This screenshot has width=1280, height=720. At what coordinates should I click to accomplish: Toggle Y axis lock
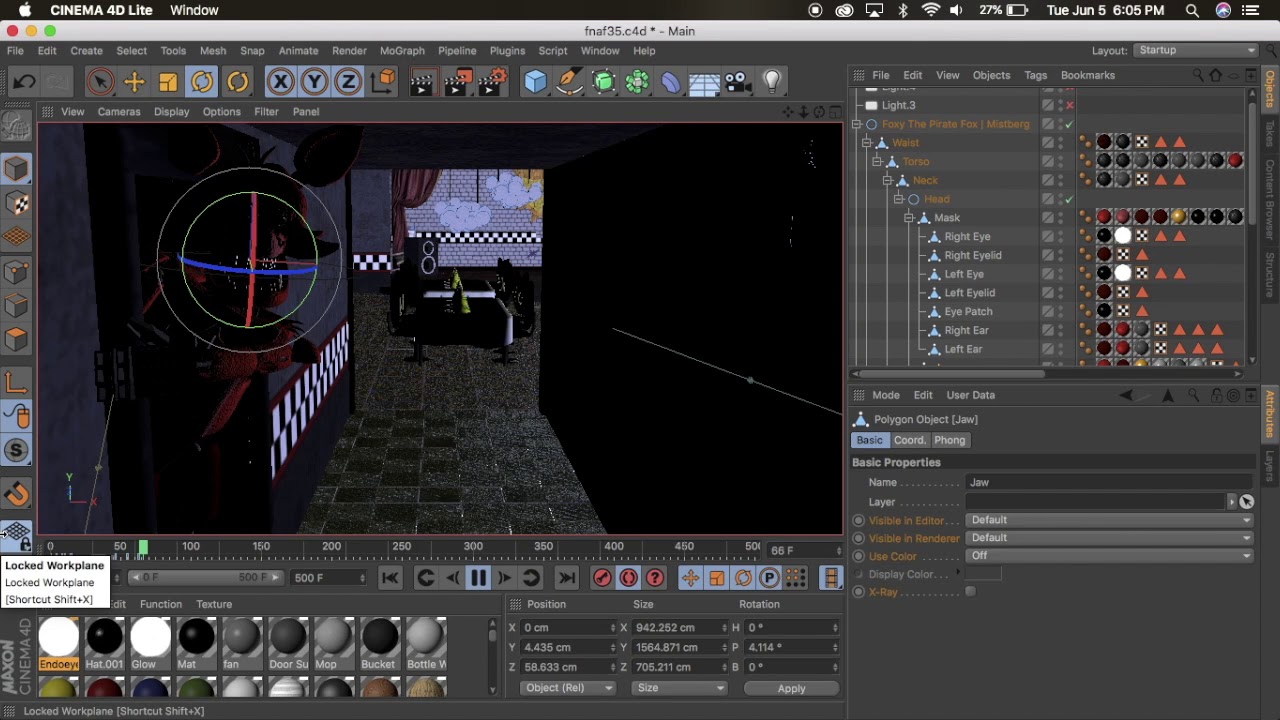pos(314,82)
